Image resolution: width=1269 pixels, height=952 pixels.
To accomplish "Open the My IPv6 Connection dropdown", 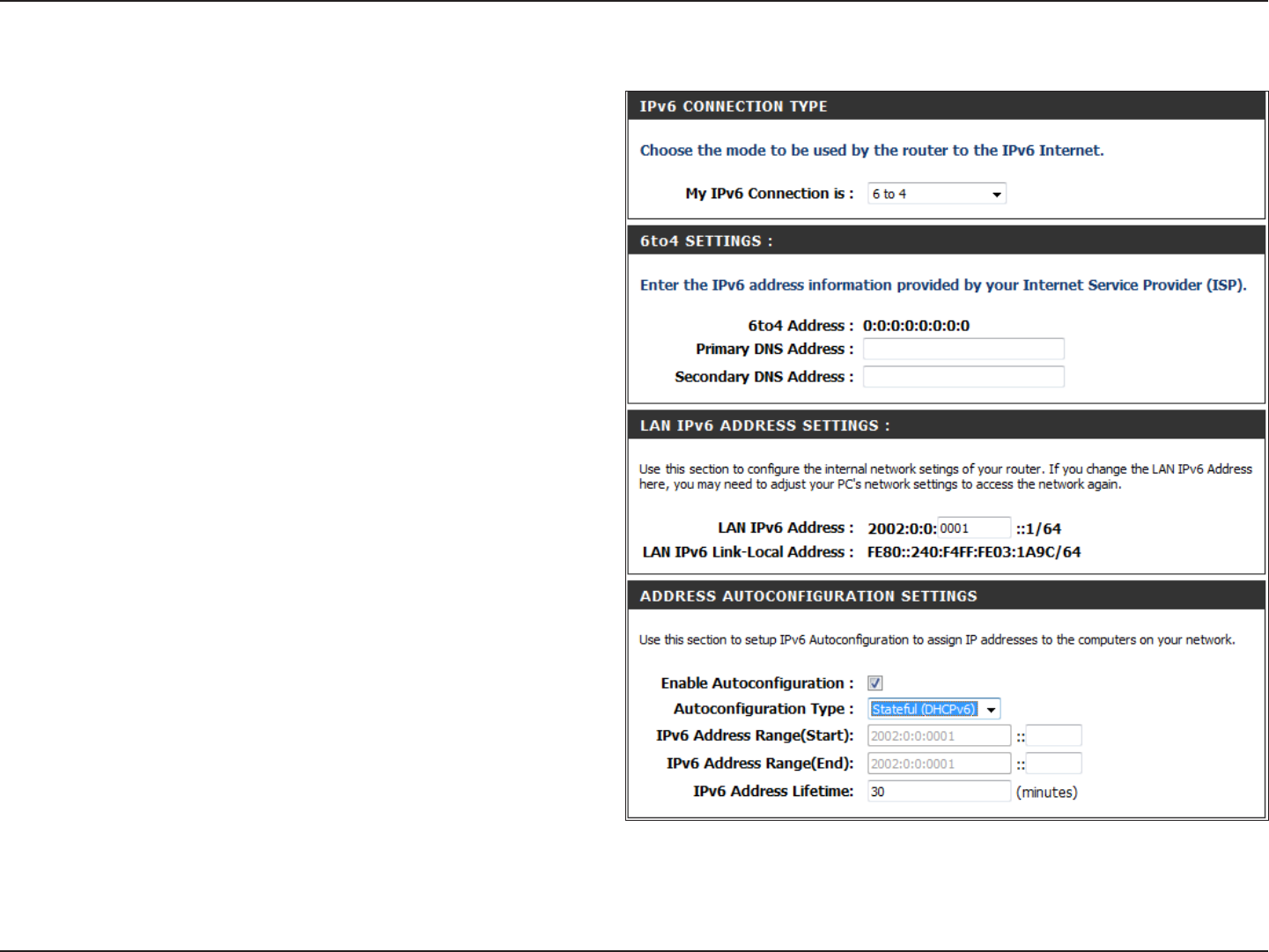I will pos(937,194).
